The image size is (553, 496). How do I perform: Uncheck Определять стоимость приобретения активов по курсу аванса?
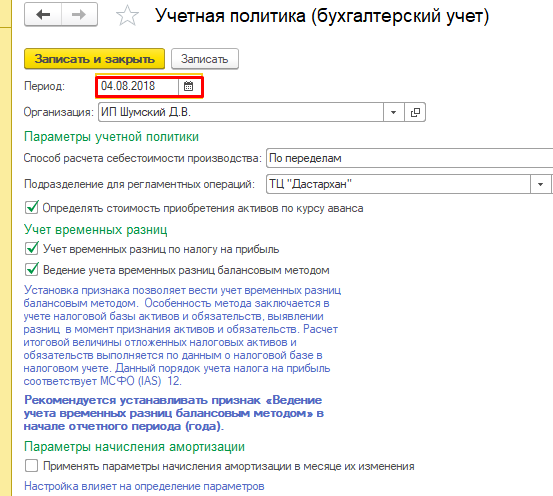(32, 207)
